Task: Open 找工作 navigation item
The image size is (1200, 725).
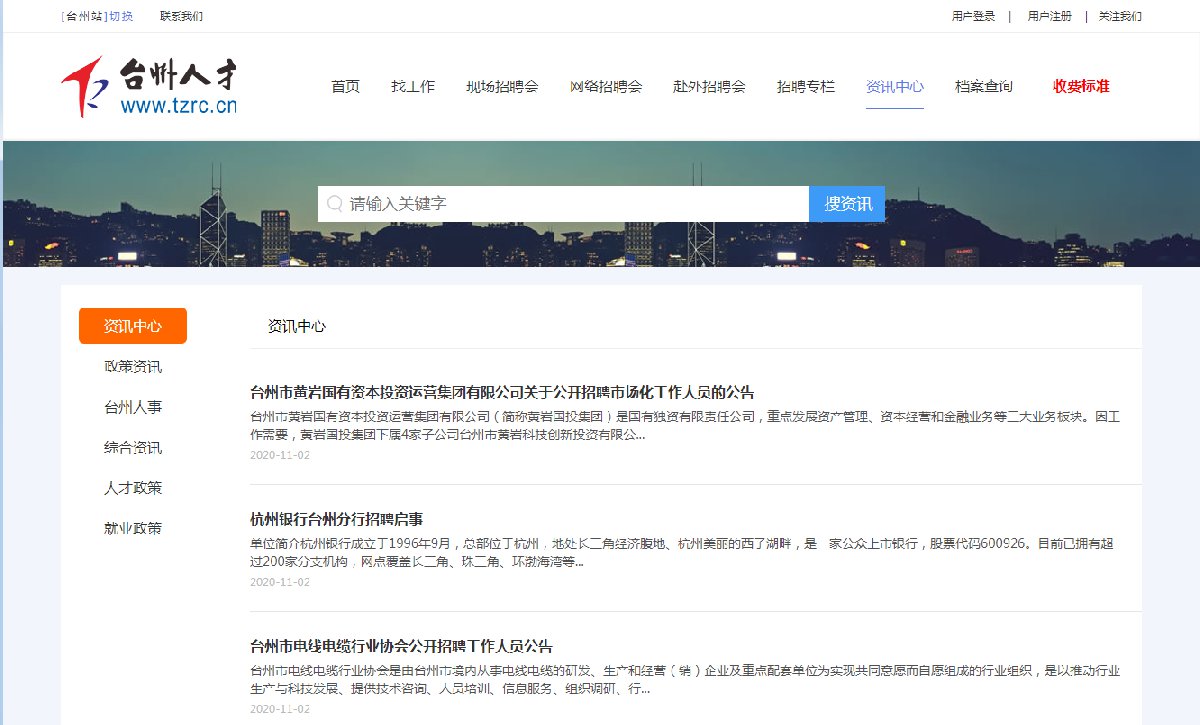Action: [x=413, y=86]
